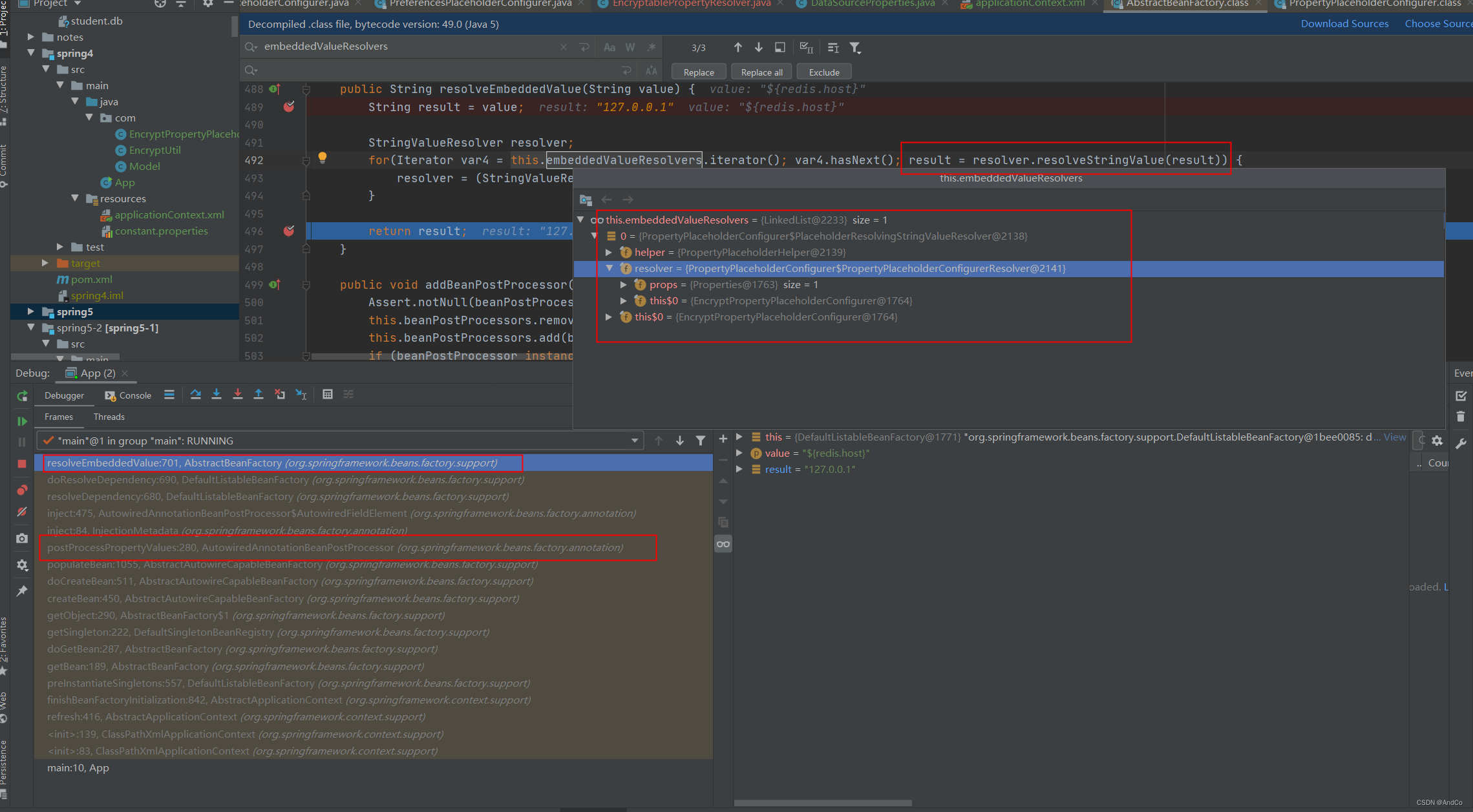This screenshot has height=812, width=1473.
Task: Click Resume Program in debug sidebar
Action: (x=22, y=421)
